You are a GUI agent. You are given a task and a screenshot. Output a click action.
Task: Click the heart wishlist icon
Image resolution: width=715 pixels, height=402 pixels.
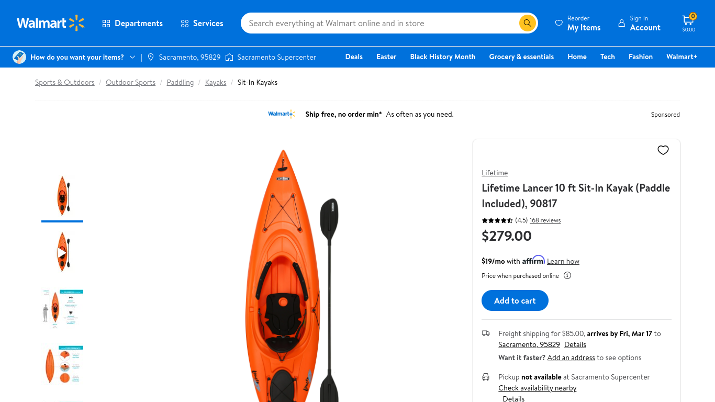663,150
